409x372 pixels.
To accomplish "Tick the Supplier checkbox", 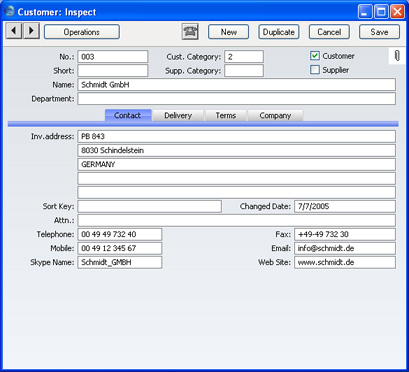I will [x=315, y=70].
